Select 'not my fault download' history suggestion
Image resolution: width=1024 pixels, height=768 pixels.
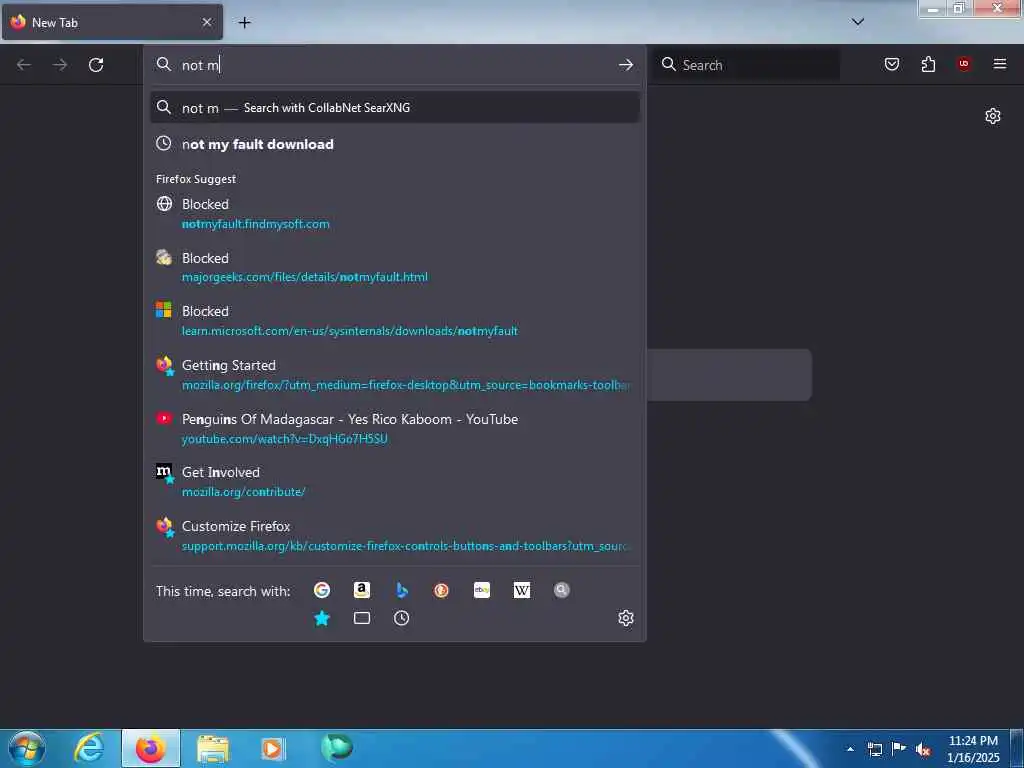[394, 144]
